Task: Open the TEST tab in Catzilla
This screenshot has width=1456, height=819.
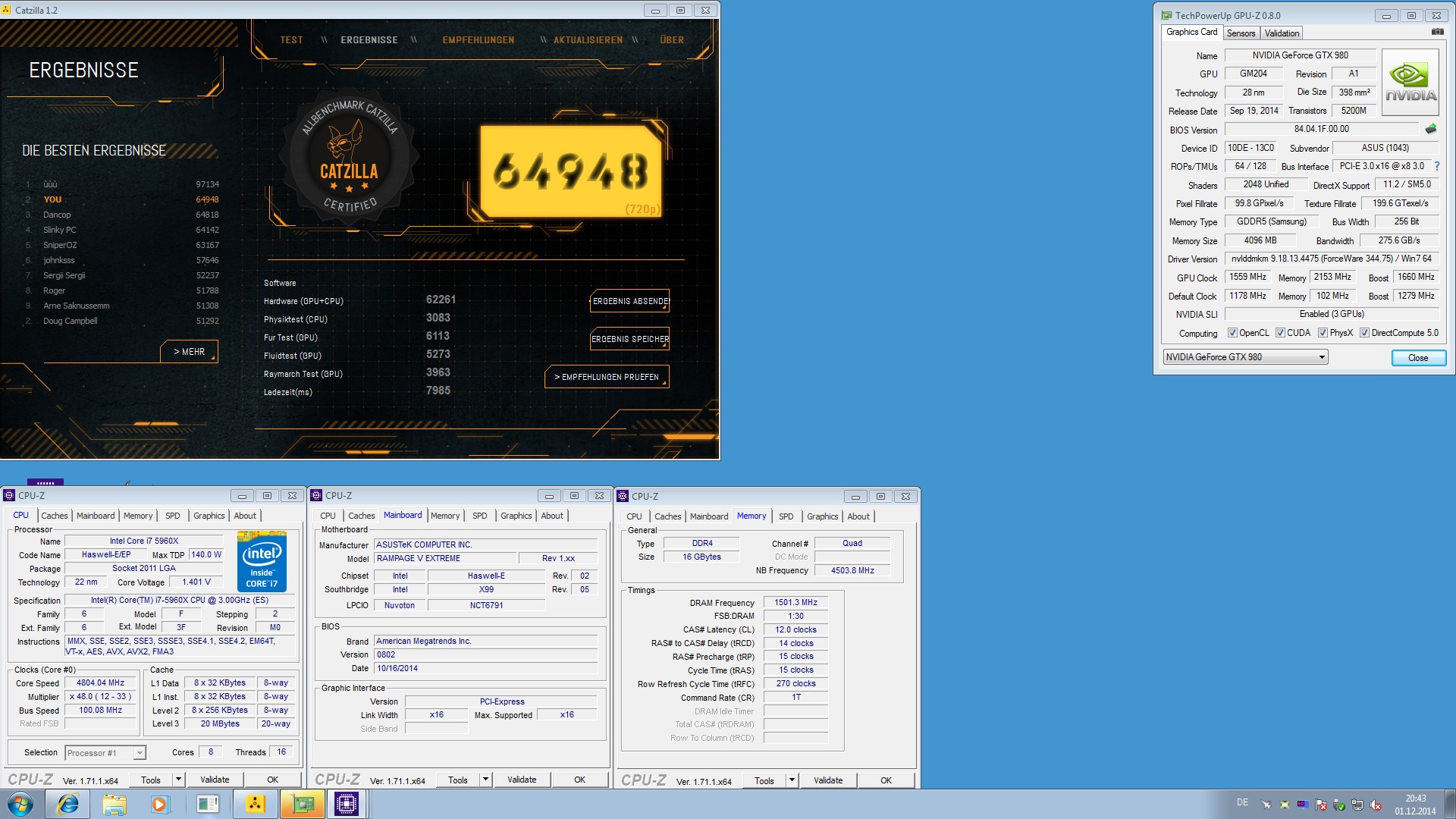Action: point(291,40)
